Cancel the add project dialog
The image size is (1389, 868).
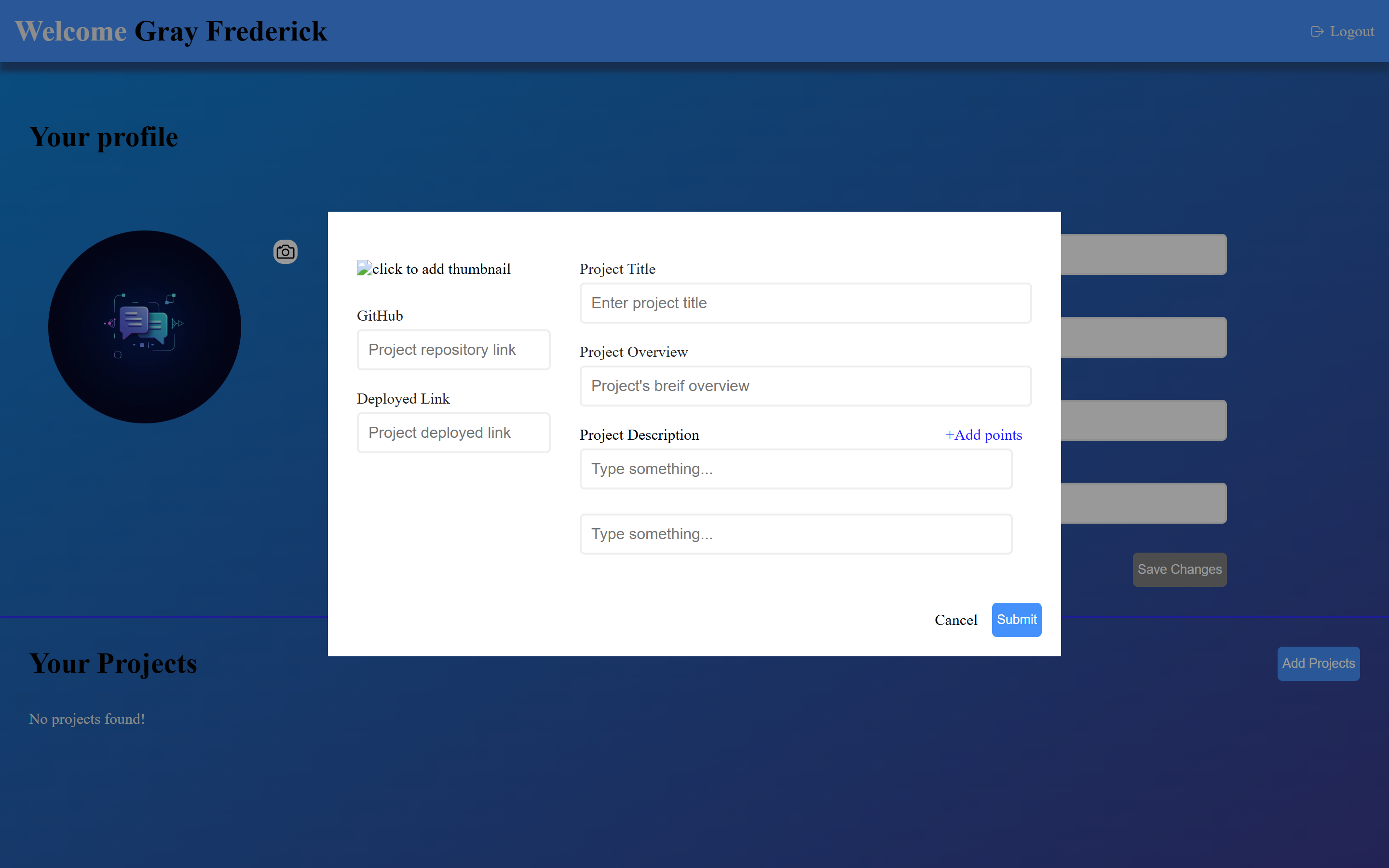(x=955, y=620)
